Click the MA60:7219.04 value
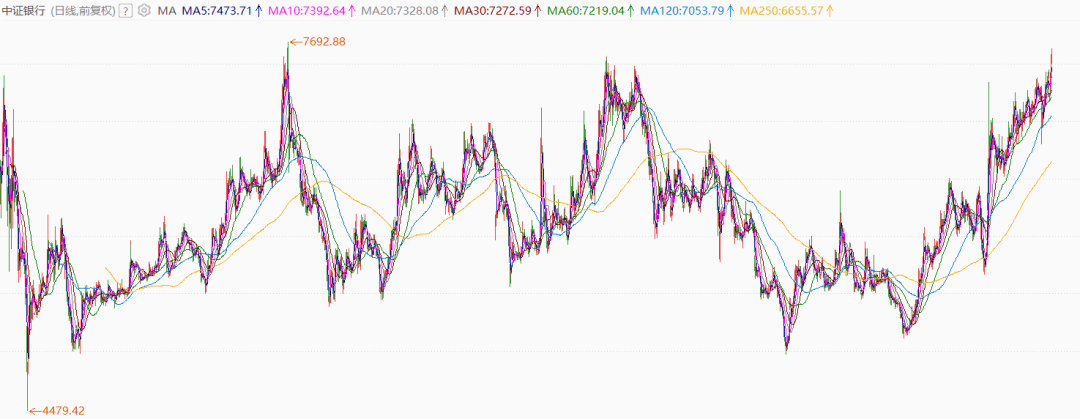 coord(590,10)
